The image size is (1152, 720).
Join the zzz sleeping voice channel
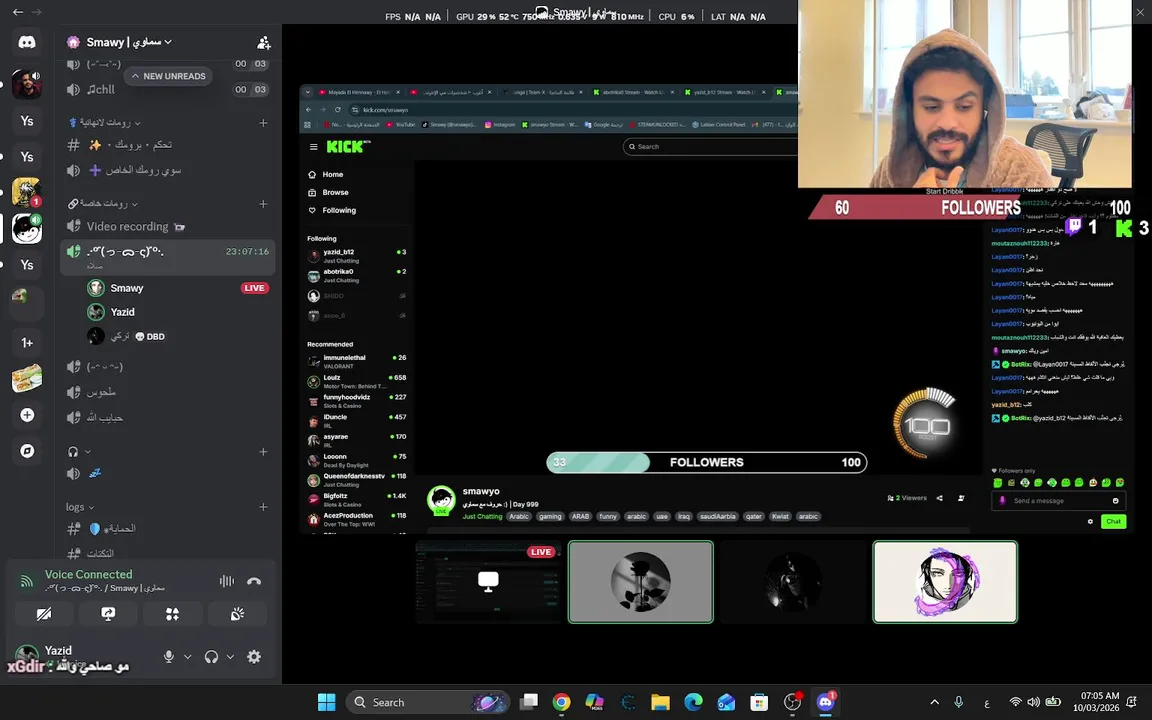click(167, 474)
